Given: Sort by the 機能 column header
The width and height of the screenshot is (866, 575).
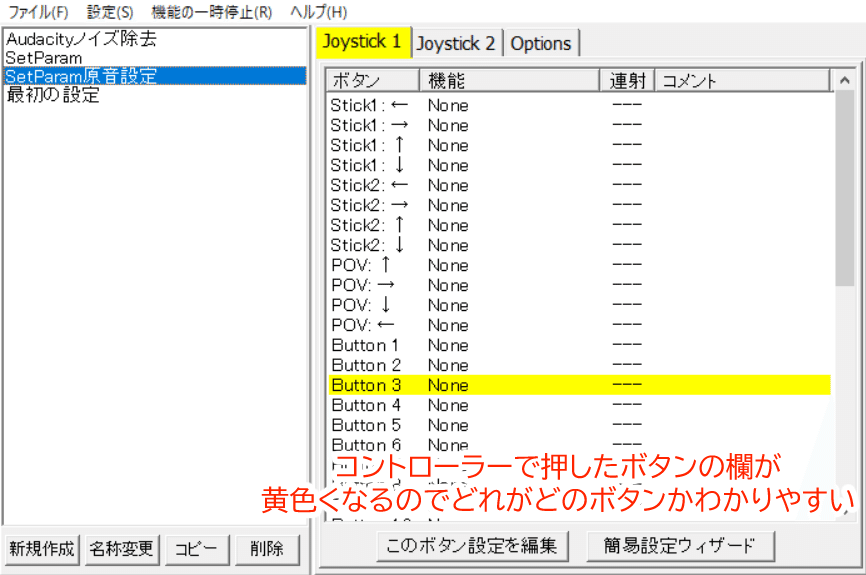Looking at the screenshot, I should pos(509,81).
